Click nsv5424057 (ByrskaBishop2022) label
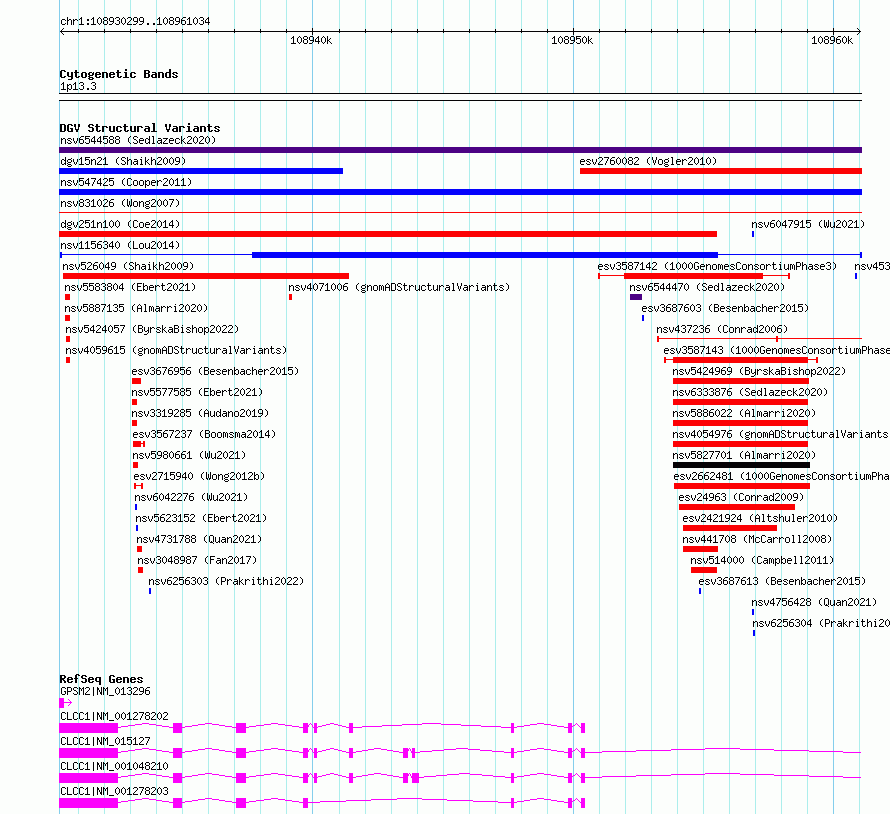Viewport: 890px width, 814px height. pos(152,329)
